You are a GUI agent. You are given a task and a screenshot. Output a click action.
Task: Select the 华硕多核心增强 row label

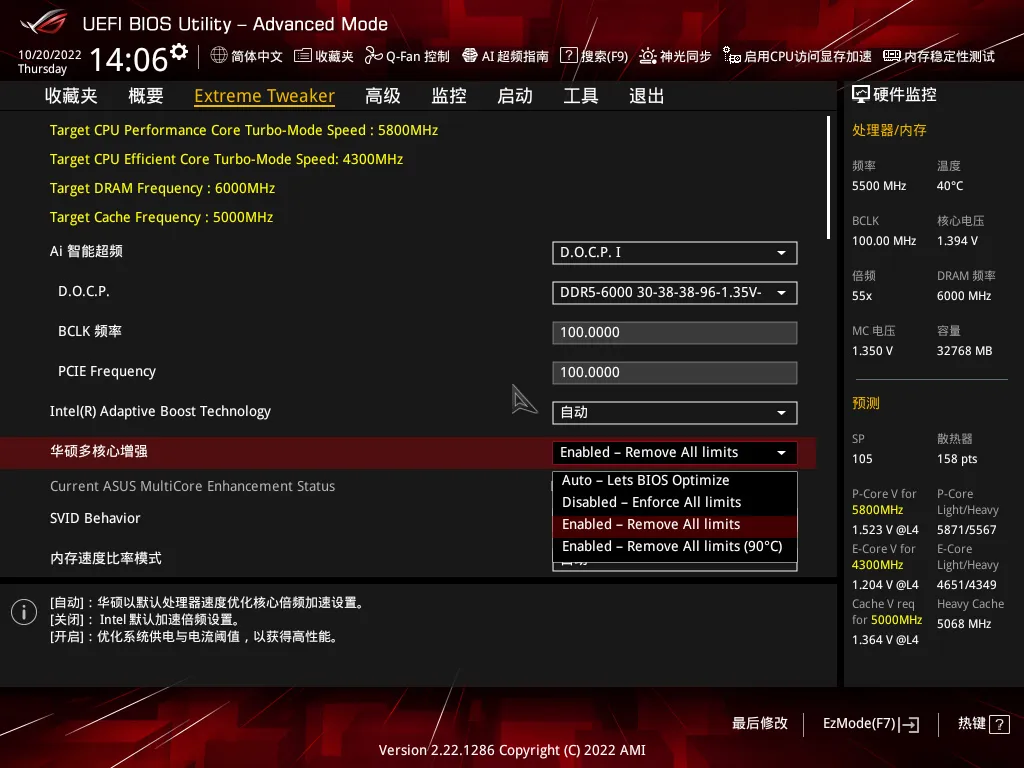pos(99,451)
